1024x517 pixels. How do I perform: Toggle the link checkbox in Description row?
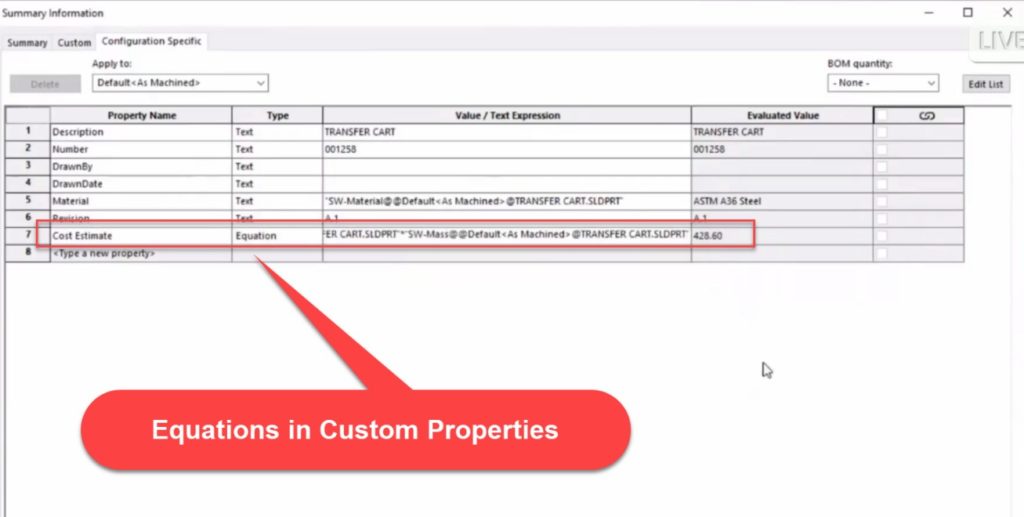pos(882,132)
